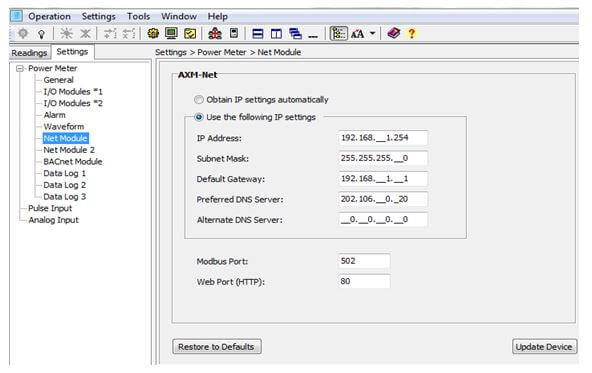Open the Settings menu in menu bar
592x373 pixels.
tap(99, 17)
